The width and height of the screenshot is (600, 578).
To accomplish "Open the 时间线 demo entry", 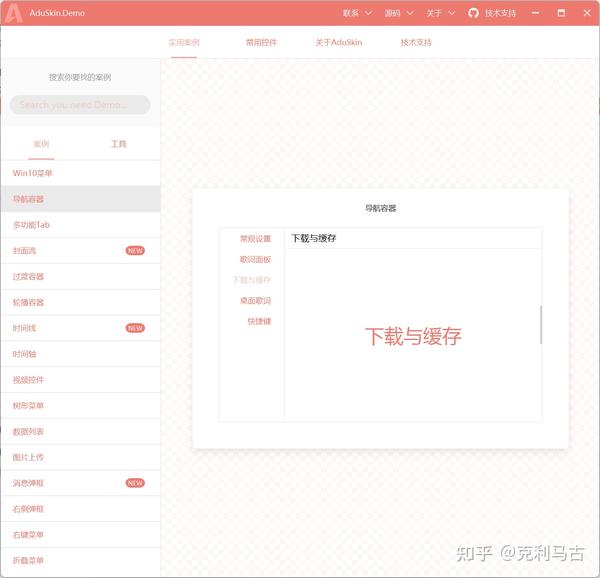I will (x=80, y=328).
